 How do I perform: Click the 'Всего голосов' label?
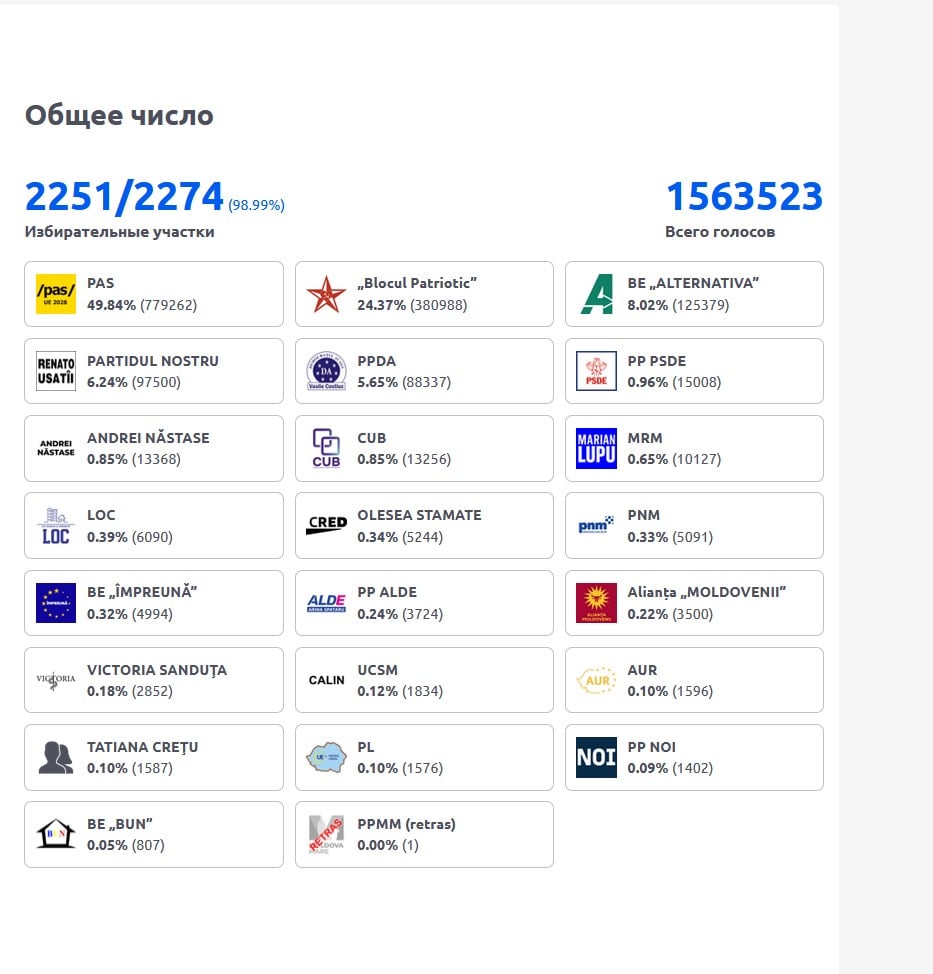(x=720, y=232)
